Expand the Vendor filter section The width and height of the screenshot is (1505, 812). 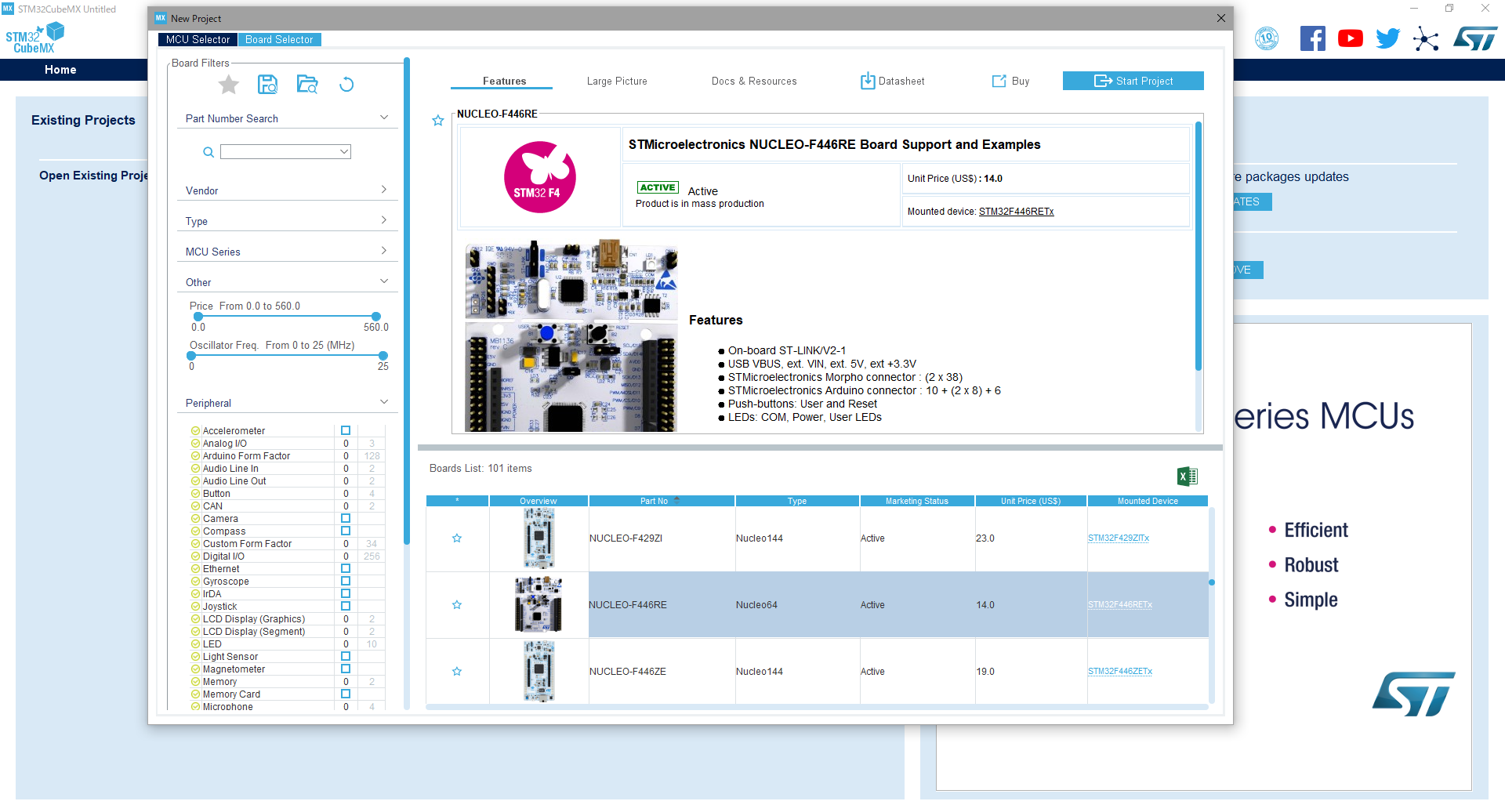pos(384,189)
